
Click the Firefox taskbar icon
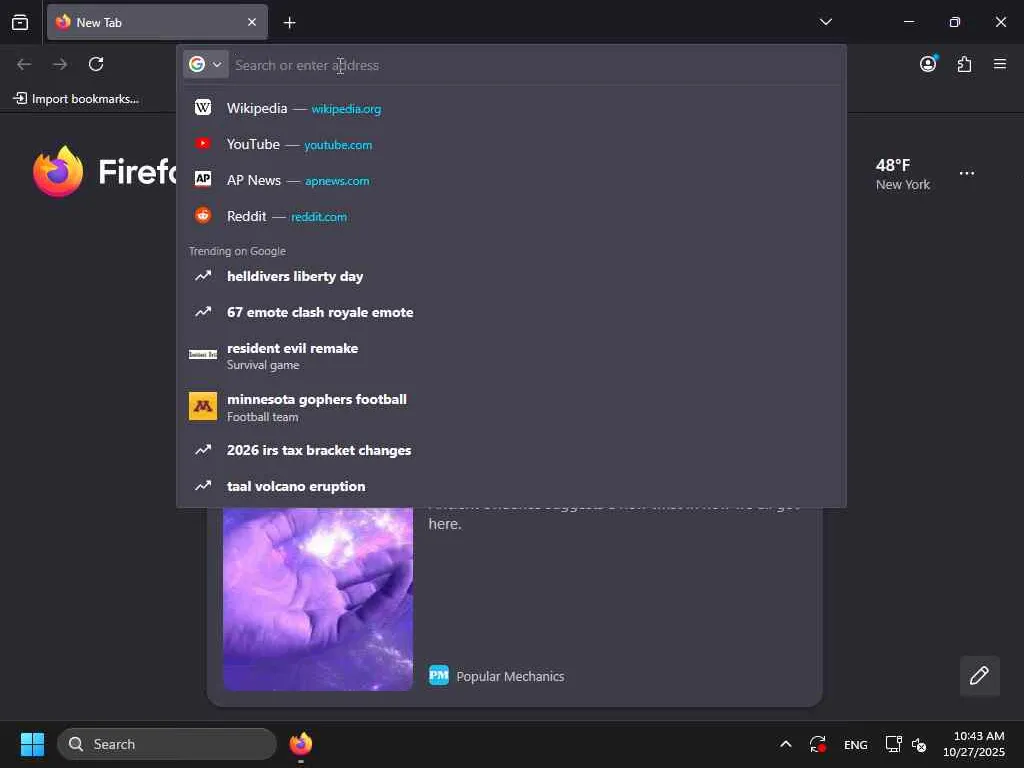click(300, 744)
